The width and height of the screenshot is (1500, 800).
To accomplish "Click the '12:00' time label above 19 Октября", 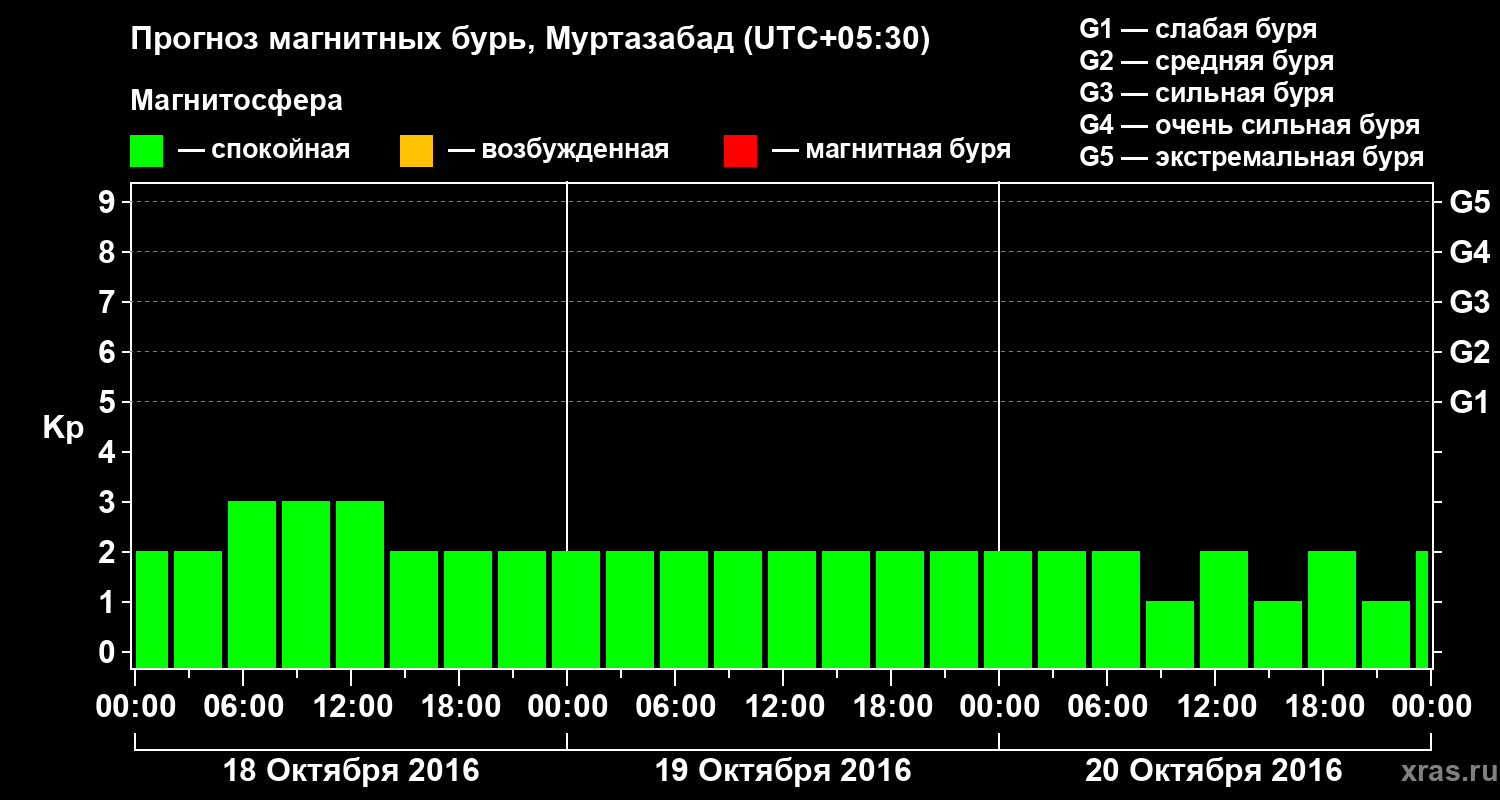I will click(x=783, y=707).
